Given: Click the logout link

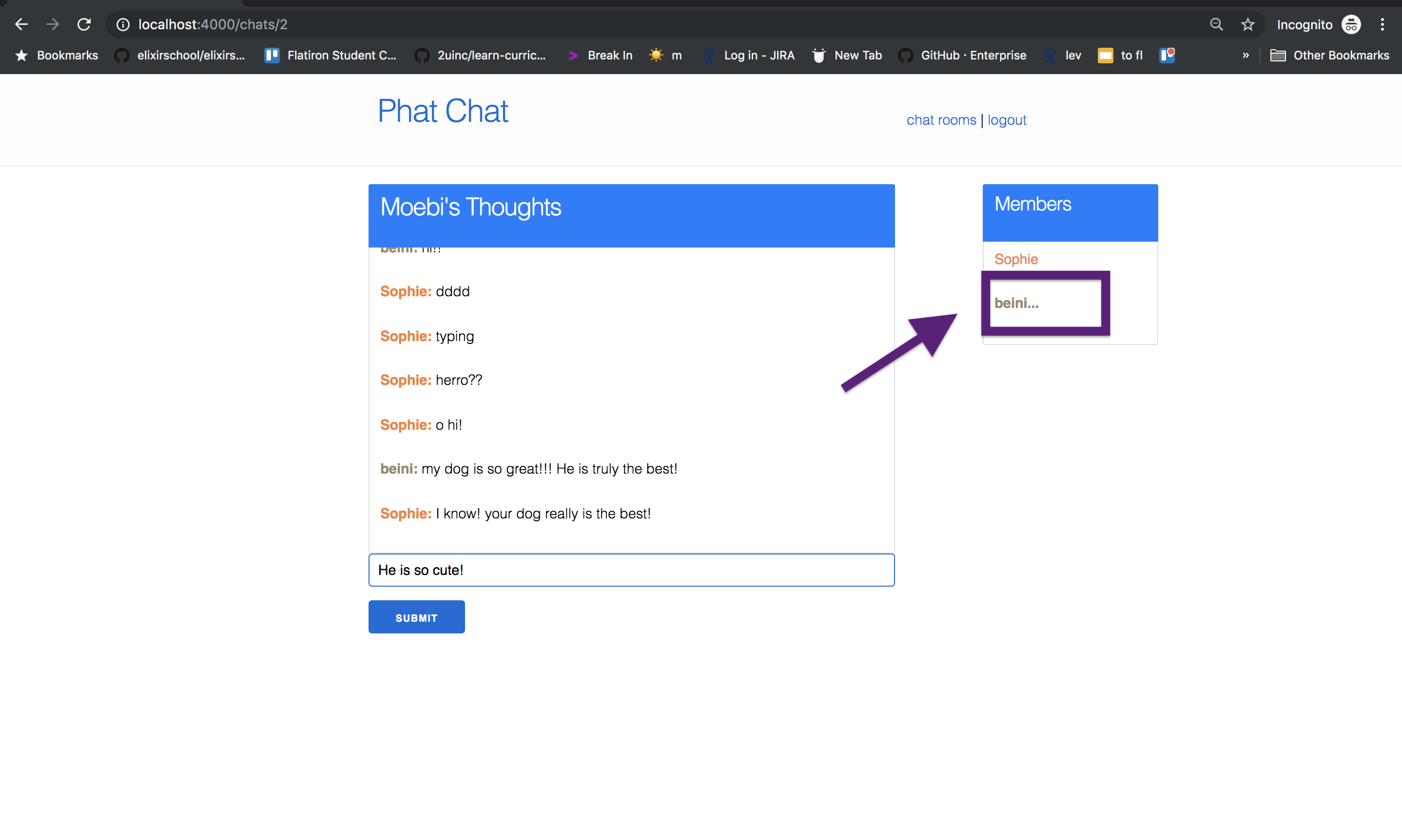Looking at the screenshot, I should click(x=1007, y=120).
